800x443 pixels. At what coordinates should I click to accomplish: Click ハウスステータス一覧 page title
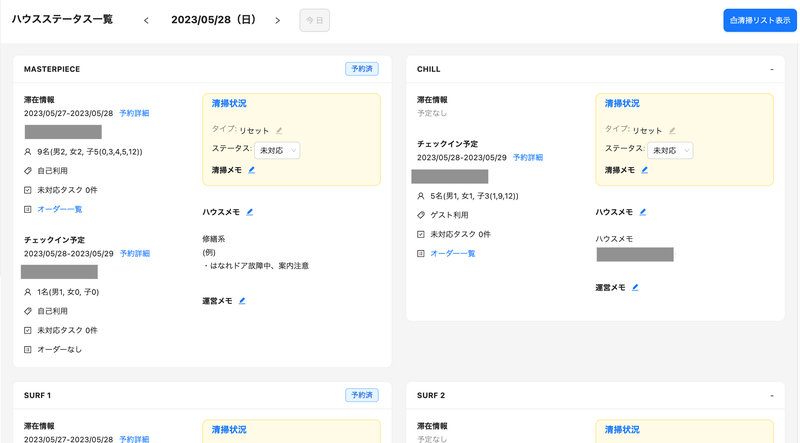click(62, 19)
